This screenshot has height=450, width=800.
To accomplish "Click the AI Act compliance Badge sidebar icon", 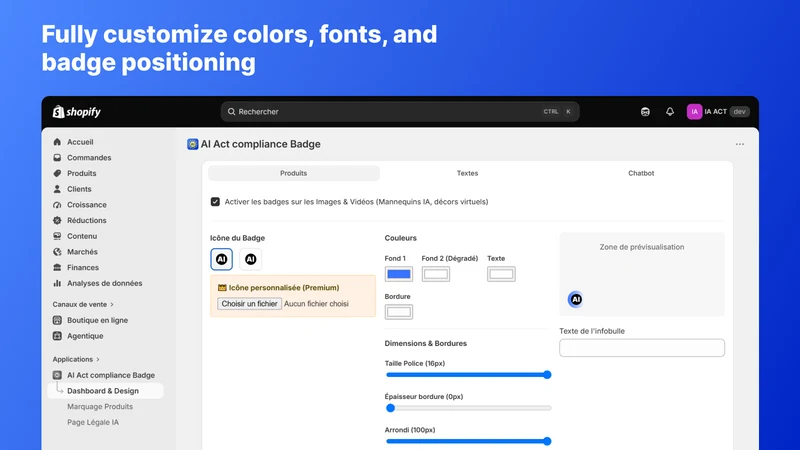I will pyautogui.click(x=57, y=375).
